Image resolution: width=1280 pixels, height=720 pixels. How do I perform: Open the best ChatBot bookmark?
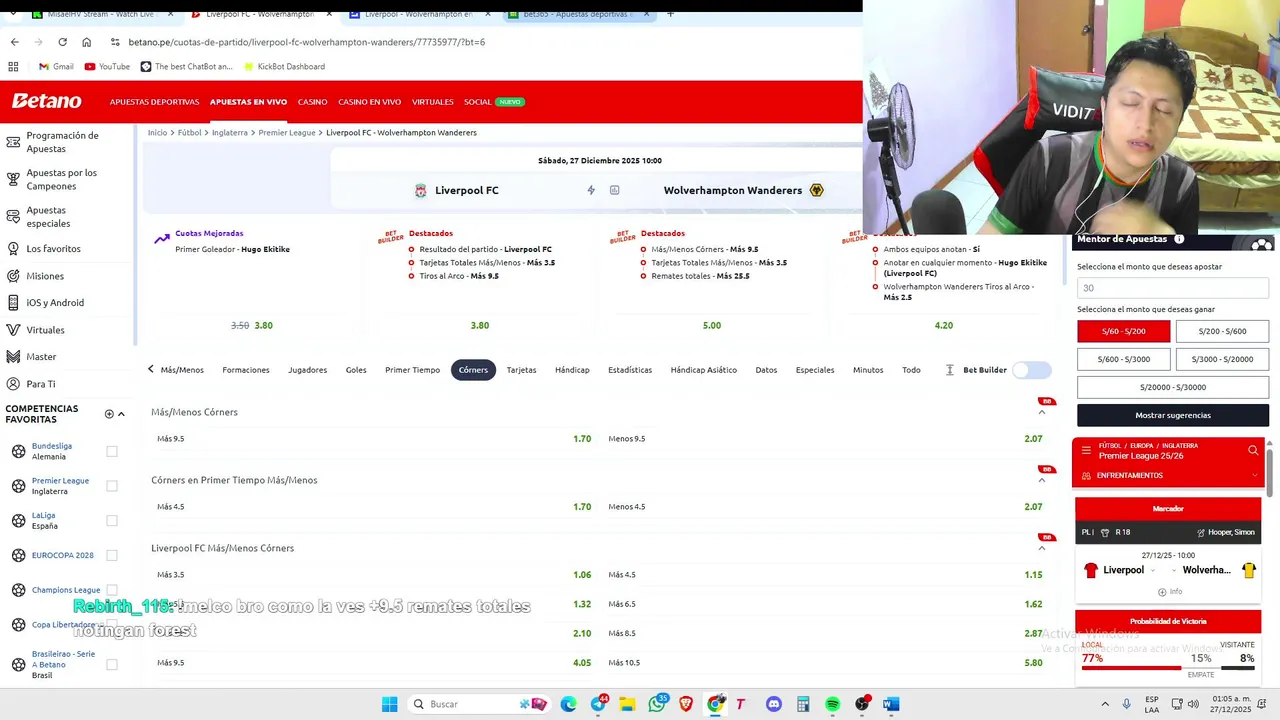click(186, 67)
